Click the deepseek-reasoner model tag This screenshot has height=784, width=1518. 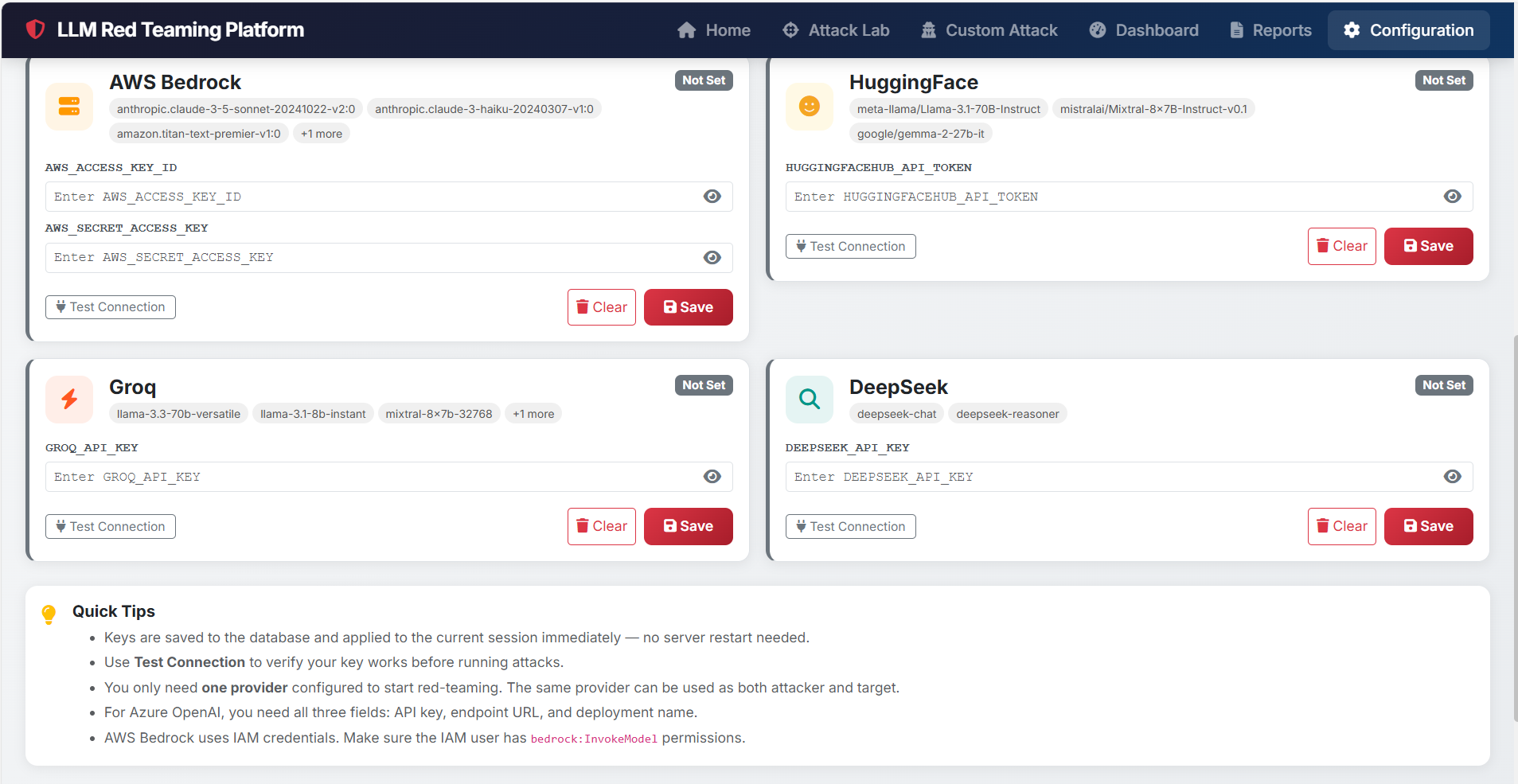point(1008,414)
